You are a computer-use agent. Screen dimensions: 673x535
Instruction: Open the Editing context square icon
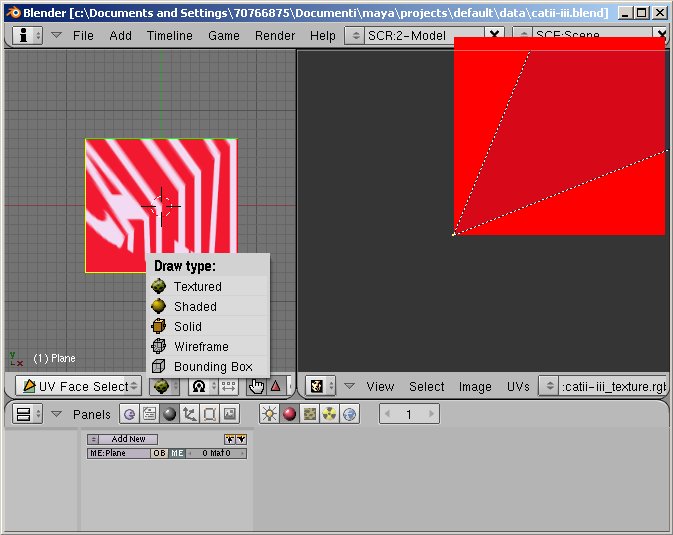coord(209,414)
